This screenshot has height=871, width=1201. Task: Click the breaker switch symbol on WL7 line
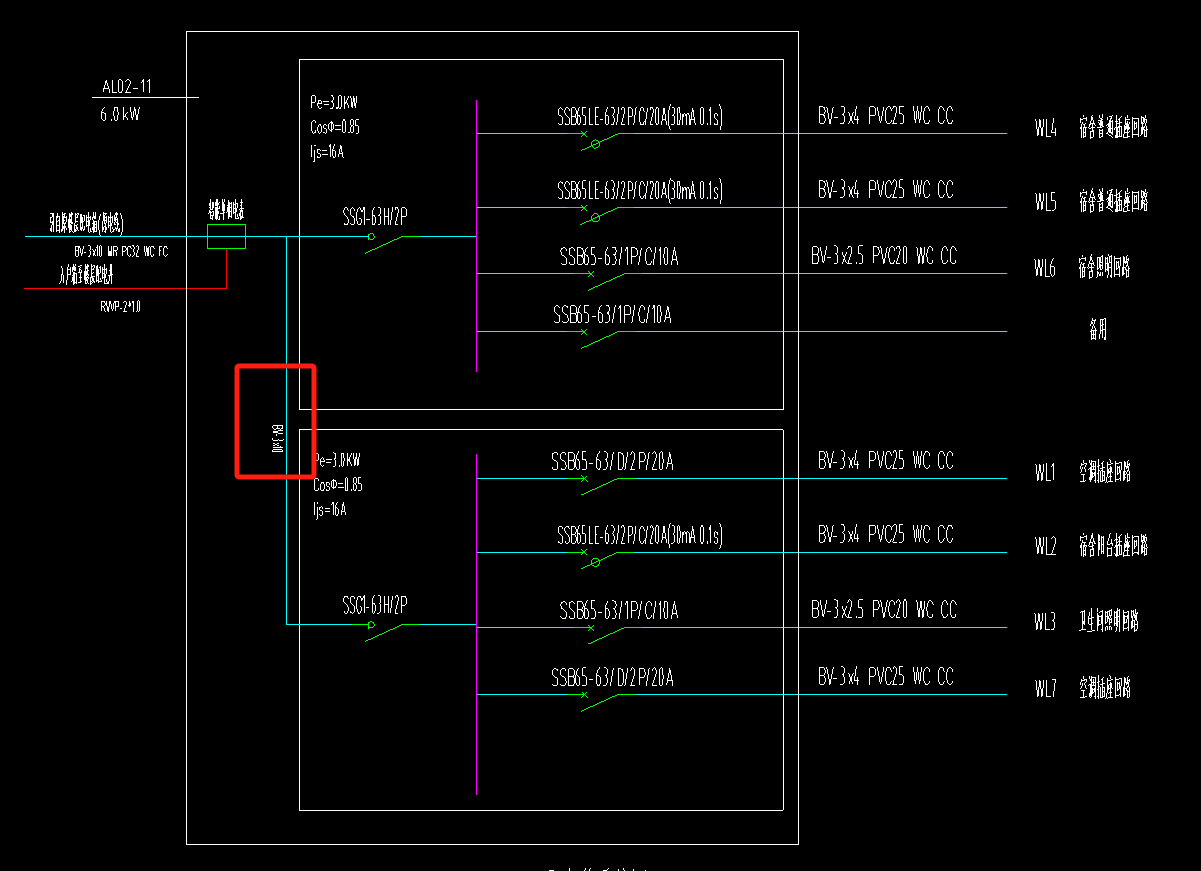click(600, 702)
